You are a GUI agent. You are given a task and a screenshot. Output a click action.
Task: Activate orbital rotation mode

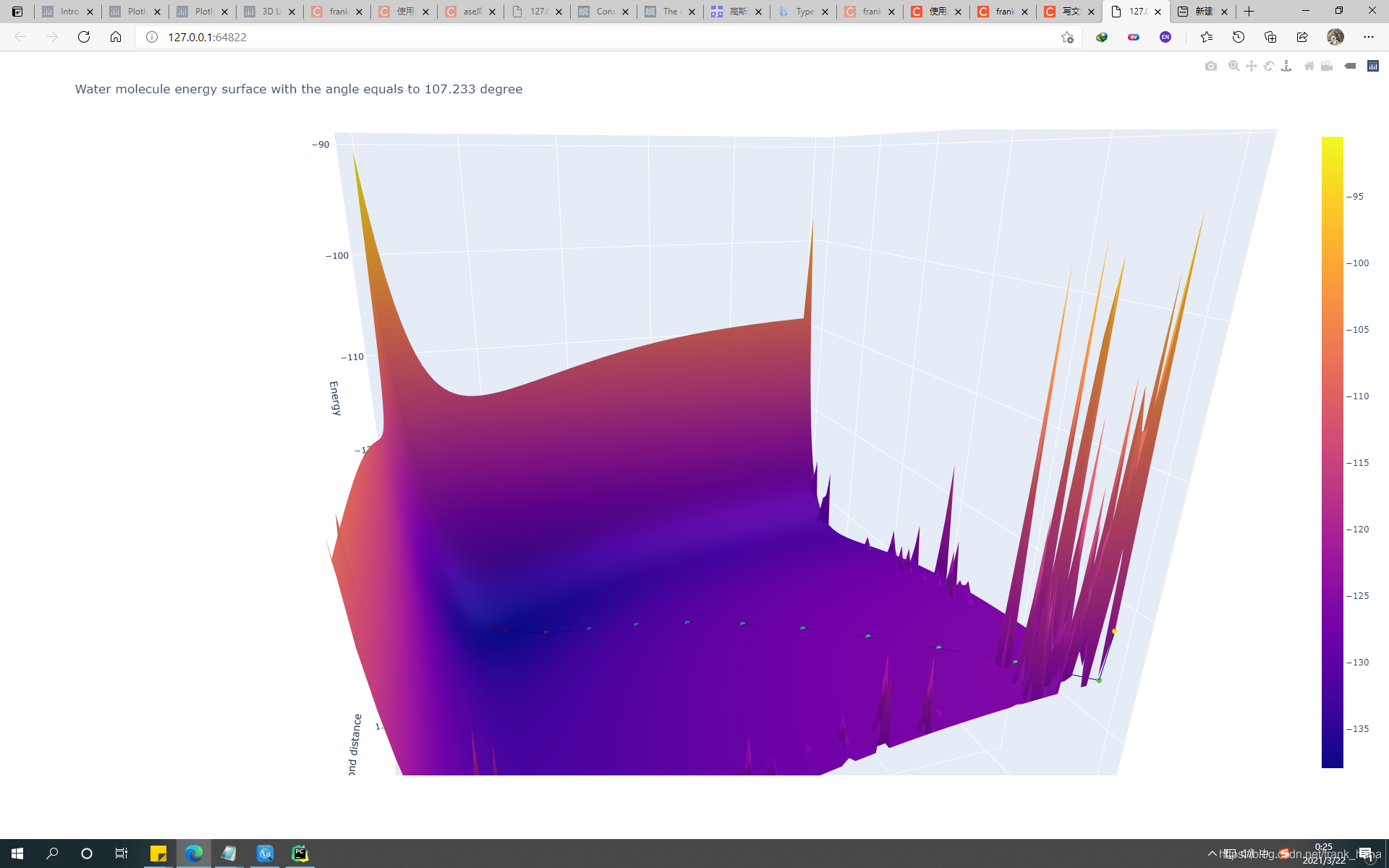click(x=1269, y=66)
